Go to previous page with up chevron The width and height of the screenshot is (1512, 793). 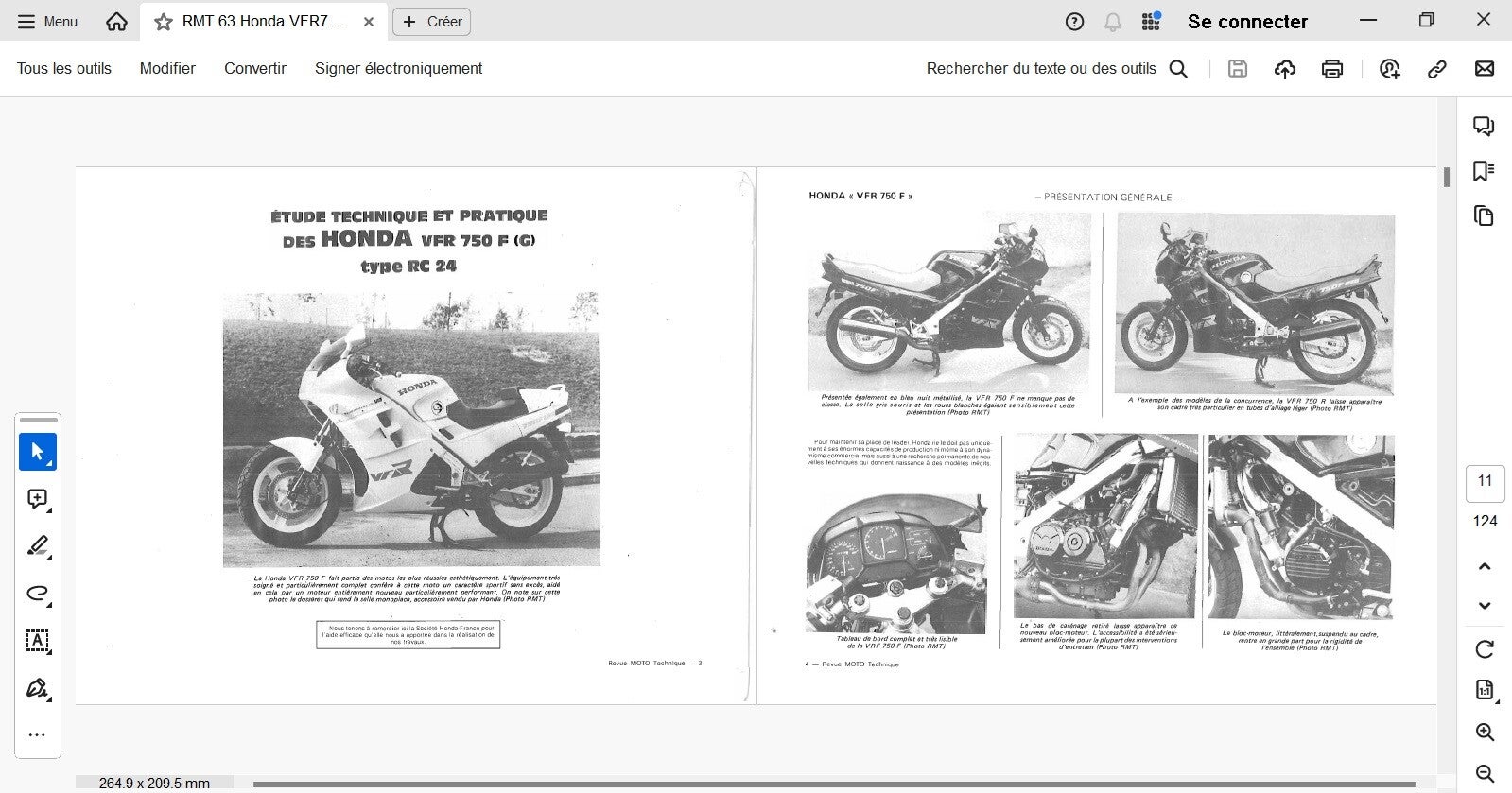tap(1485, 567)
